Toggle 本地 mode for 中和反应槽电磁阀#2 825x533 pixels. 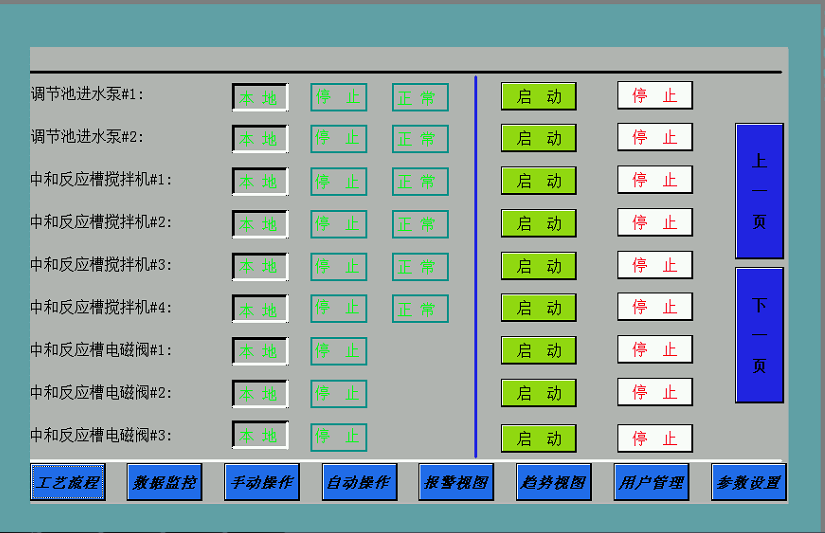260,393
